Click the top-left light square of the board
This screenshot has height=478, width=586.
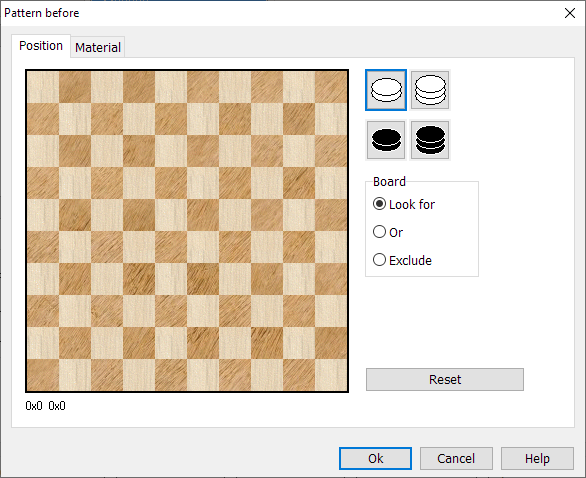click(x=43, y=87)
